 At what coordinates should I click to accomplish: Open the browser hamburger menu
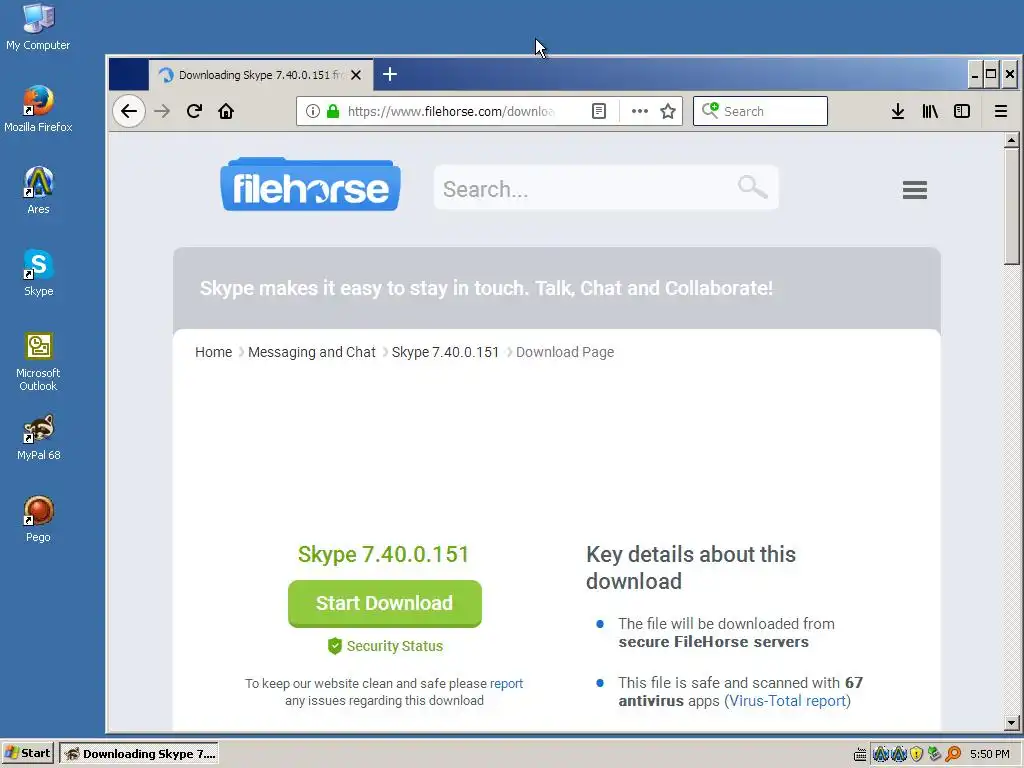pyautogui.click(x=1000, y=111)
